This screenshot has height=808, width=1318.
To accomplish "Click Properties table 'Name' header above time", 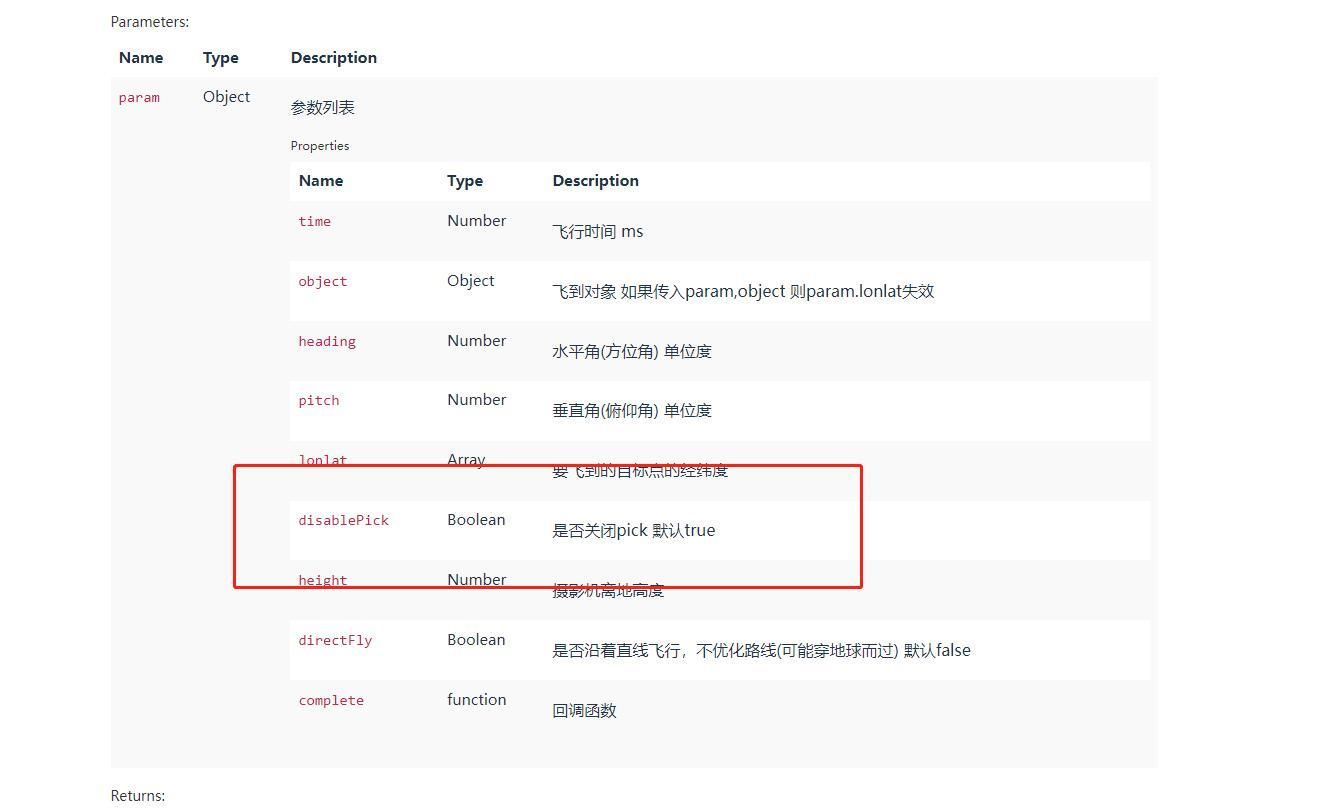I will tap(321, 180).
